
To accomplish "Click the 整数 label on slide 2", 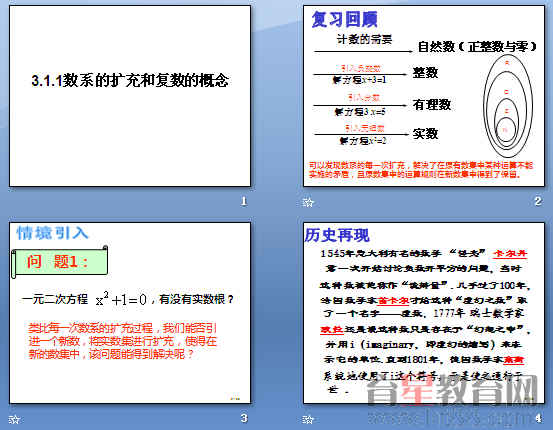I will pos(425,73).
